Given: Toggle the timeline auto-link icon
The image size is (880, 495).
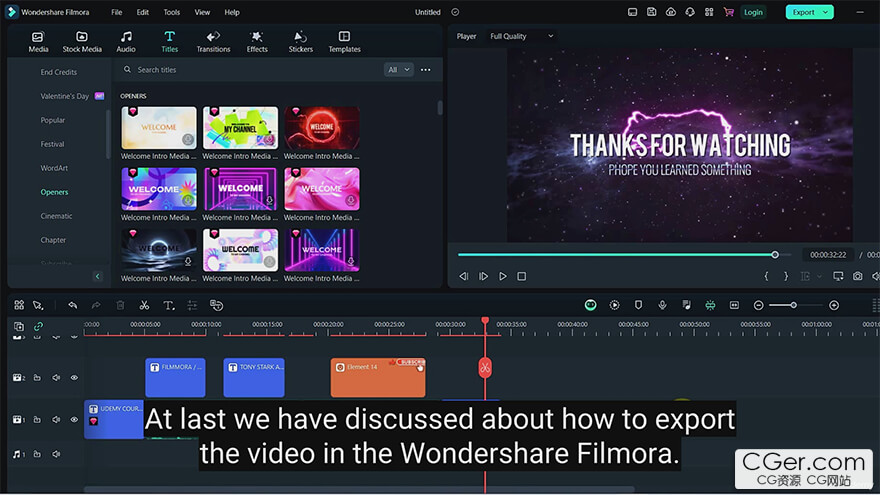Looking at the screenshot, I should [38, 326].
